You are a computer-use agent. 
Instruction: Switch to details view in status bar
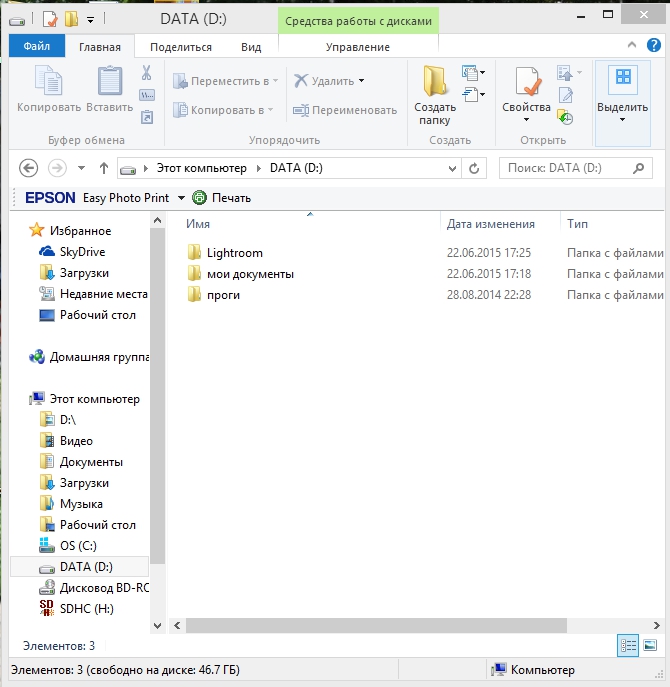pyautogui.click(x=628, y=646)
